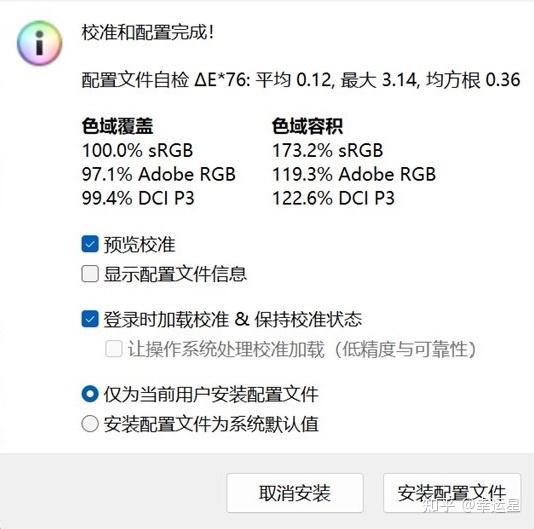Image resolution: width=534 pixels, height=529 pixels.
Task: Click the 校准和配置完成! heading text
Action: point(148,33)
